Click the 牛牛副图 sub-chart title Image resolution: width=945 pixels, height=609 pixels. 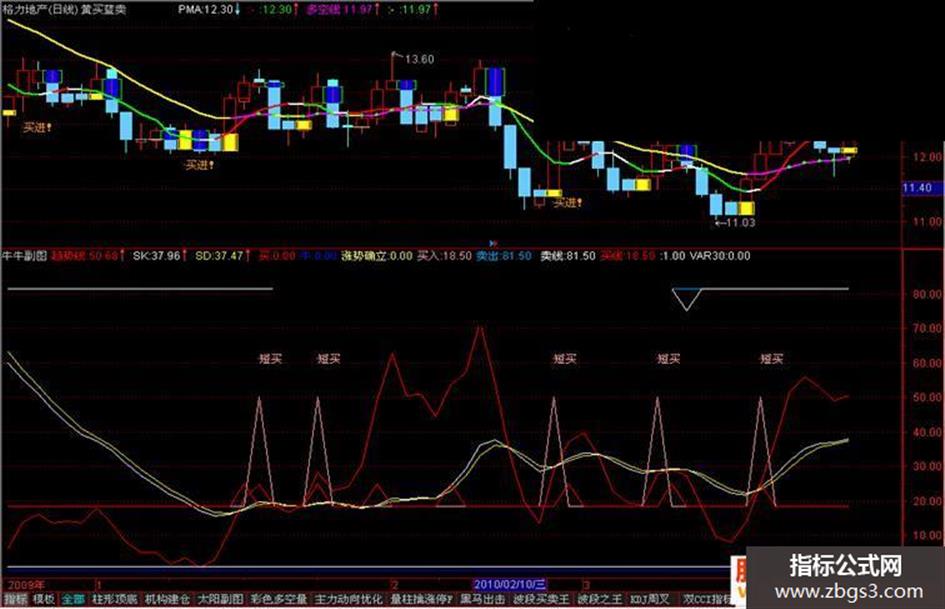click(25, 256)
